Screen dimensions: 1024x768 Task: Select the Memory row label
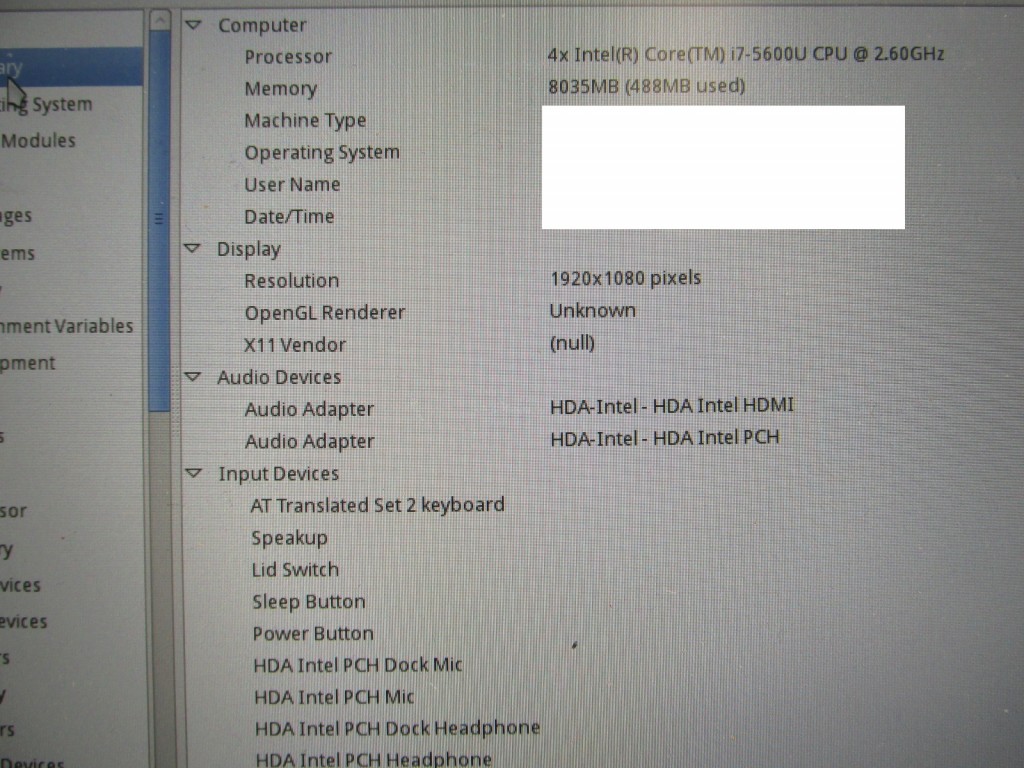click(x=281, y=88)
